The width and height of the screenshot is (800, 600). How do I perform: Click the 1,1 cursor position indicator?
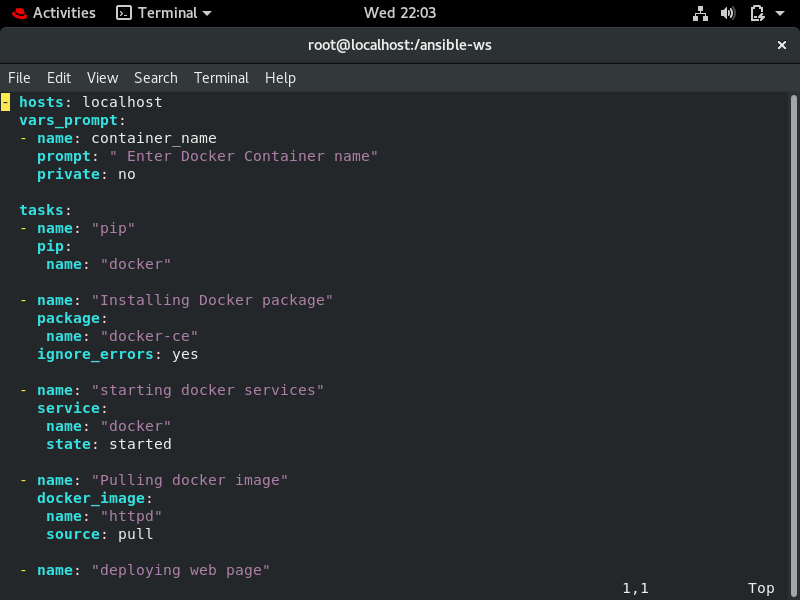pyautogui.click(x=635, y=588)
